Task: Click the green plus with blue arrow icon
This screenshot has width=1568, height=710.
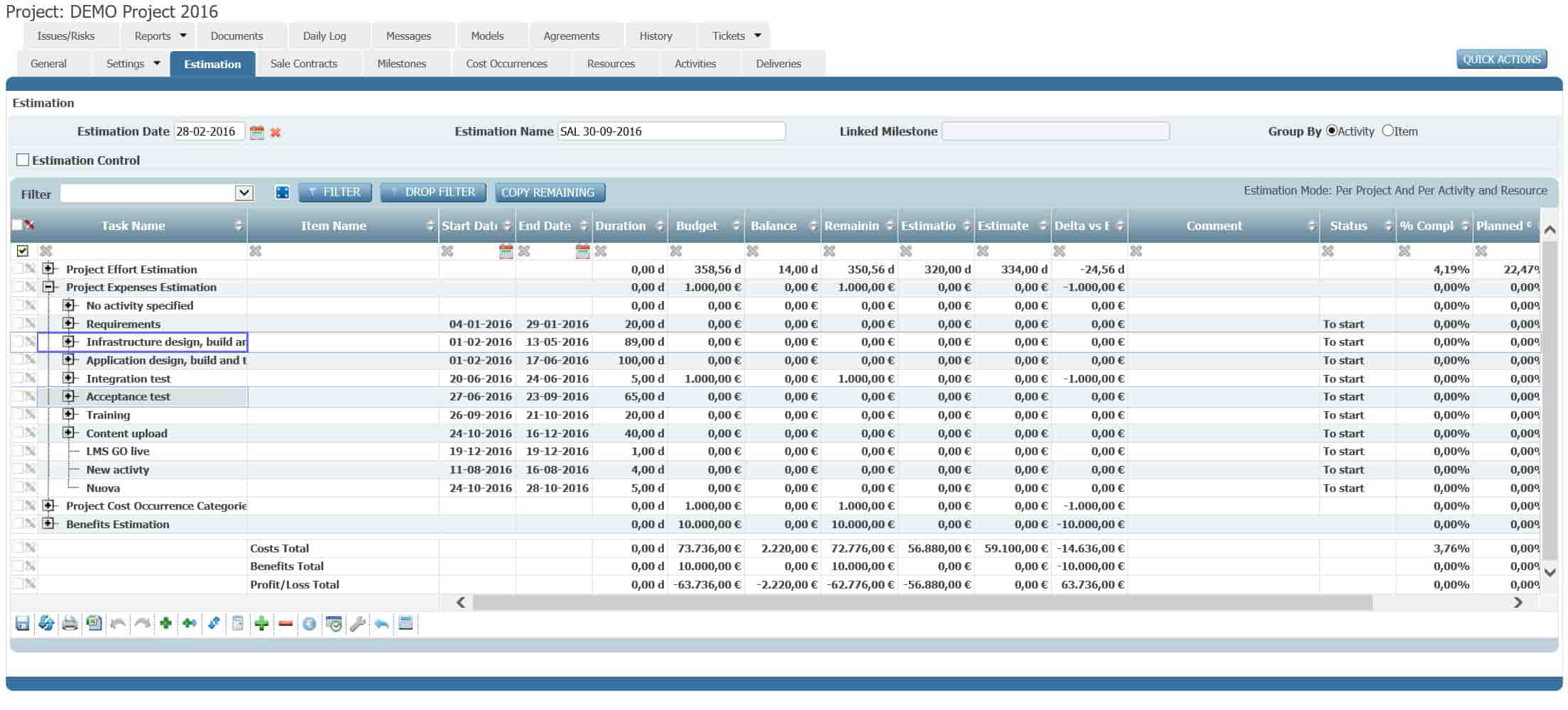Action: tap(190, 623)
